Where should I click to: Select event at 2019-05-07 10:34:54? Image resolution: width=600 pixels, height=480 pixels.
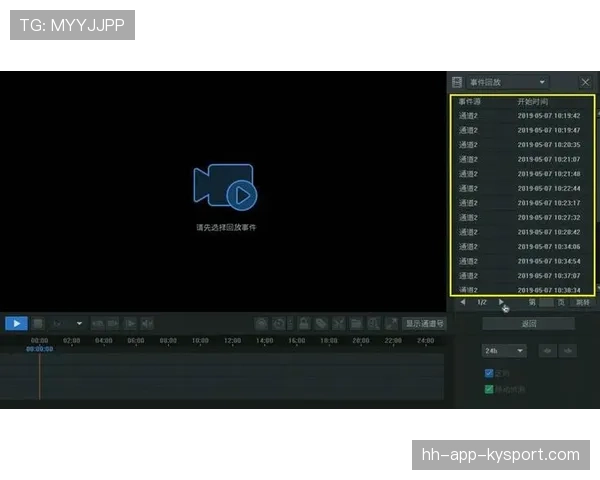(x=523, y=261)
